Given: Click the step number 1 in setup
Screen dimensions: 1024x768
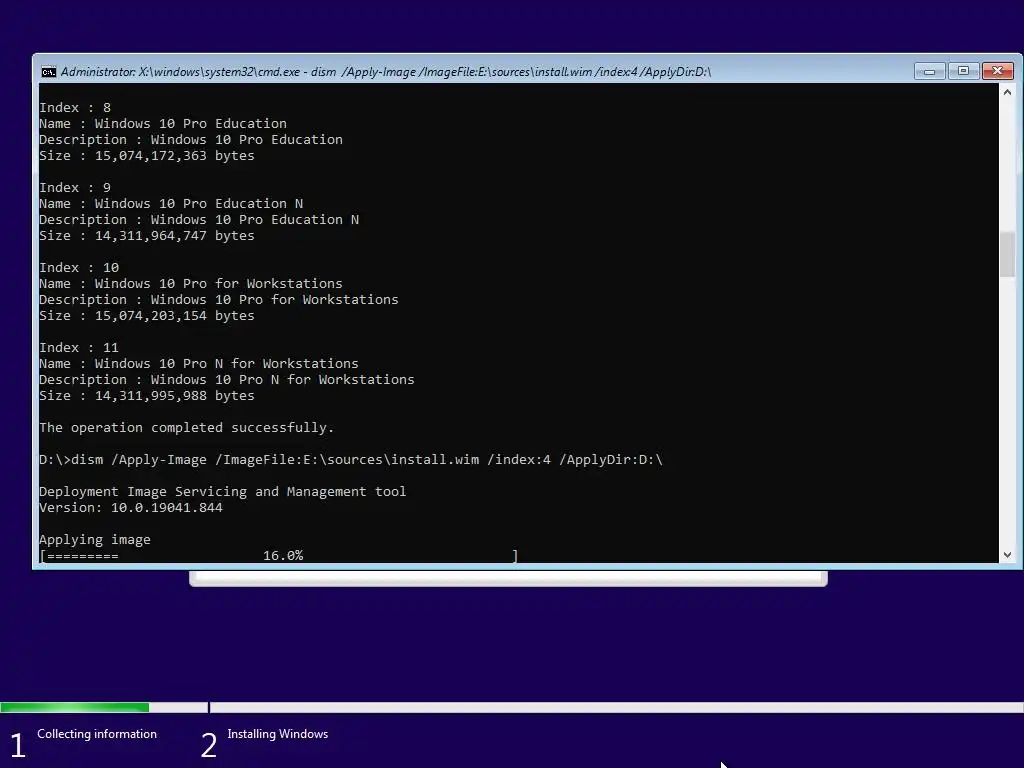Looking at the screenshot, I should click(x=18, y=746).
